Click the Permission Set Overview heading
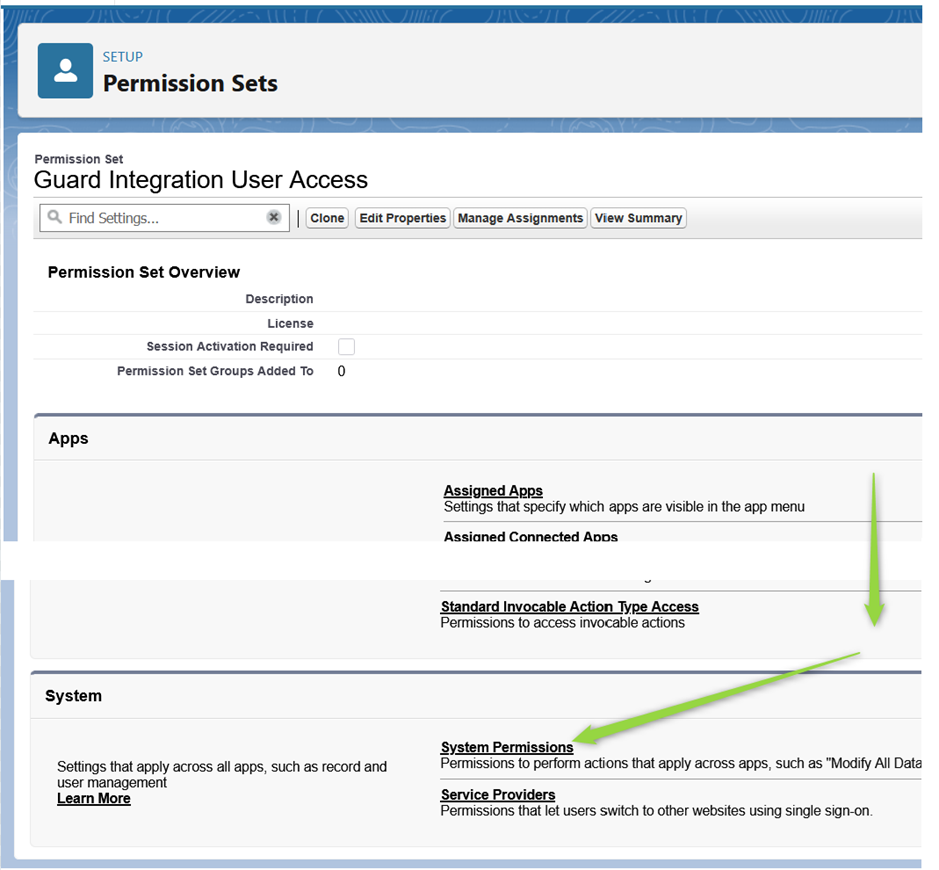This screenshot has width=939, height=870. [144, 272]
